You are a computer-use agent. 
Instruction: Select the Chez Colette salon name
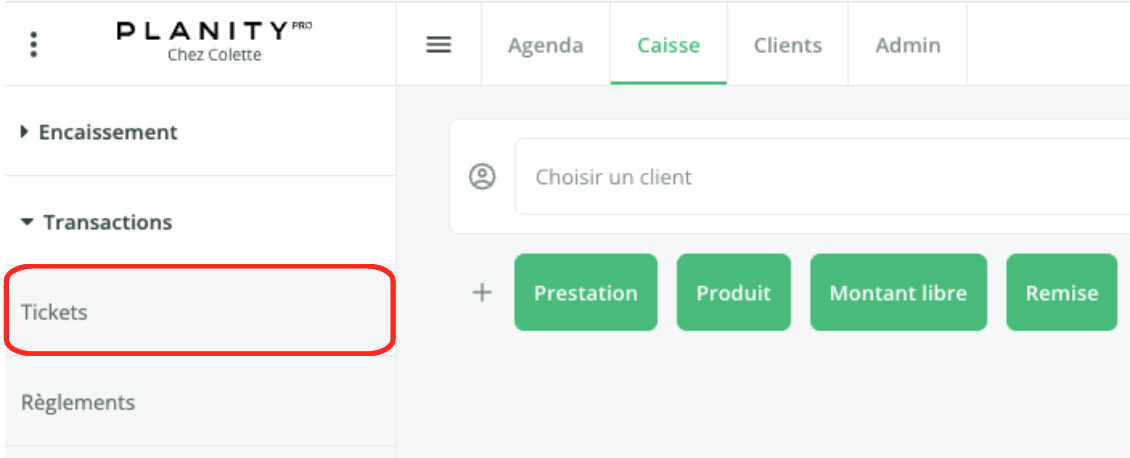coord(215,55)
